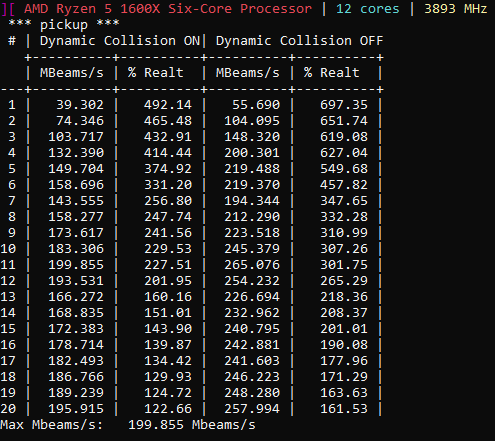Click value 168.835 in row 14
This screenshot has height=441, width=495.
tap(76, 313)
